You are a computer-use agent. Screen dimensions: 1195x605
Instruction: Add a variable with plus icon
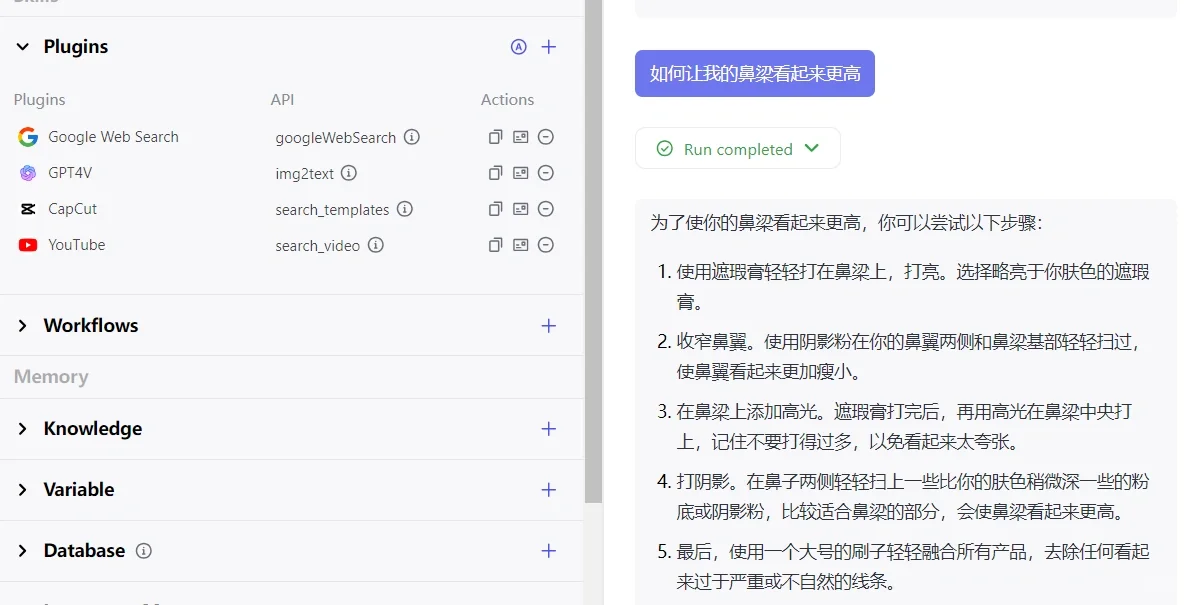click(x=549, y=490)
